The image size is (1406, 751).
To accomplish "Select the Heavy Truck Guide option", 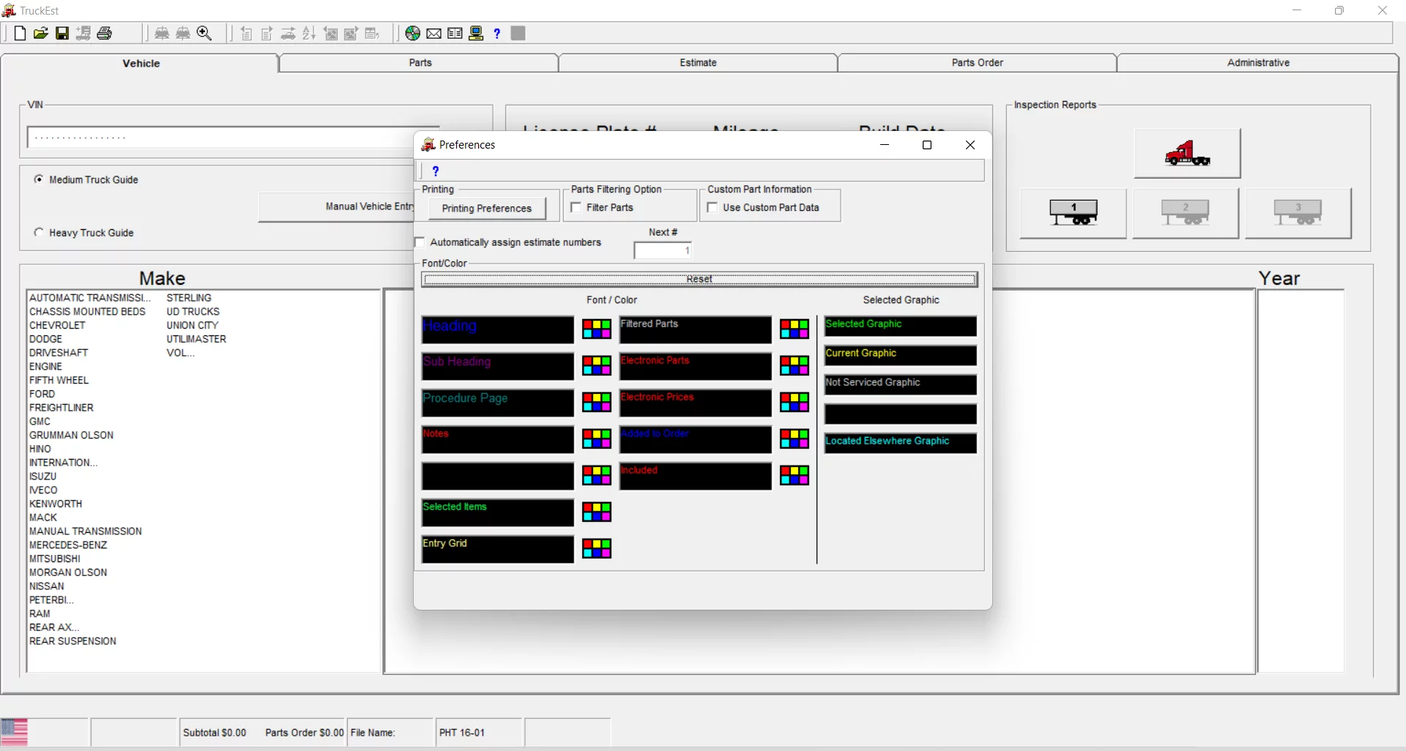I will coord(38,232).
